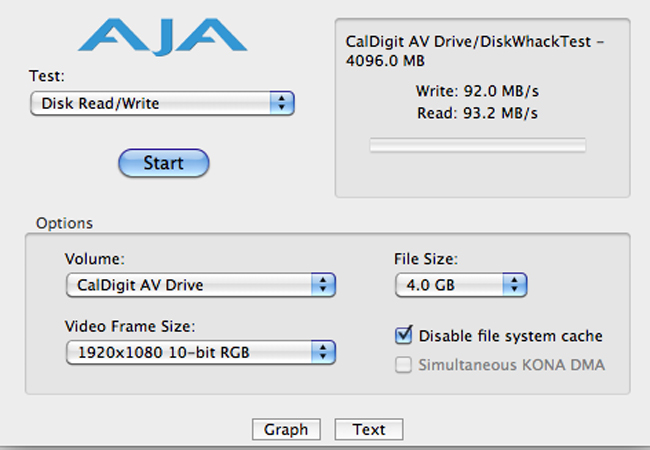
Task: Click the Test dropdown's blue stepper arrows
Action: coord(282,103)
